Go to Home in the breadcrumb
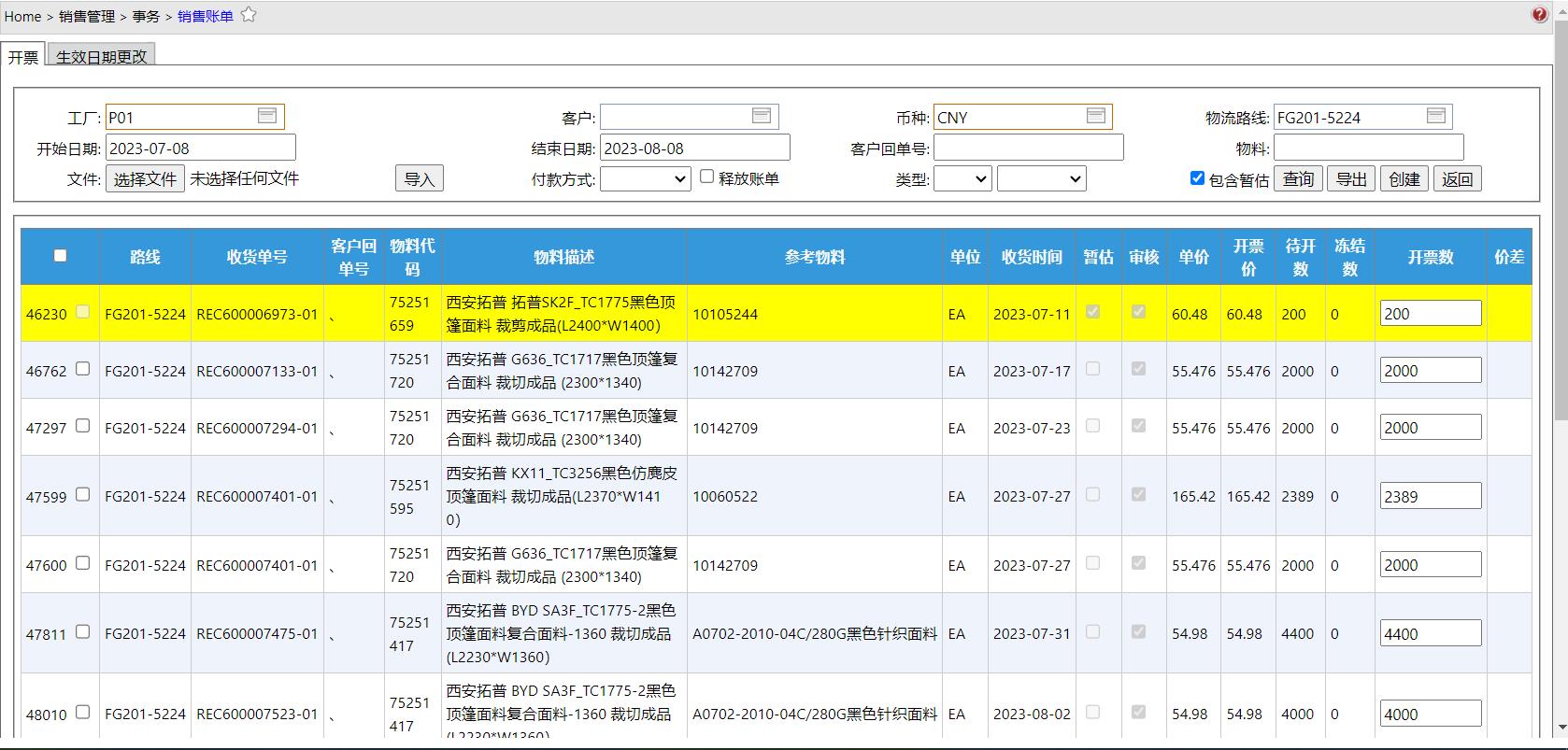1568x750 pixels. click(x=22, y=16)
